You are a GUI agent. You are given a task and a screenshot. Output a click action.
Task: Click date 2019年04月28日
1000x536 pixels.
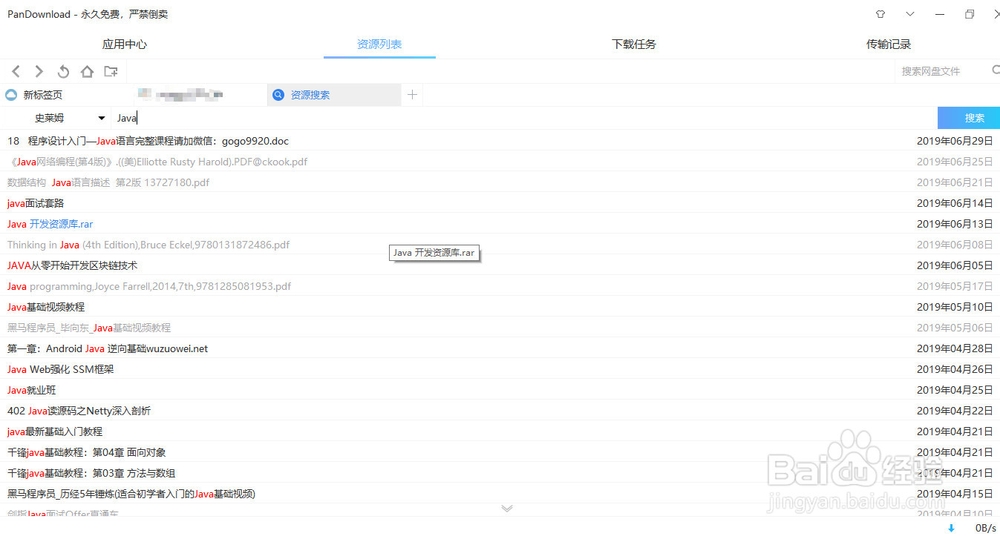coord(955,348)
